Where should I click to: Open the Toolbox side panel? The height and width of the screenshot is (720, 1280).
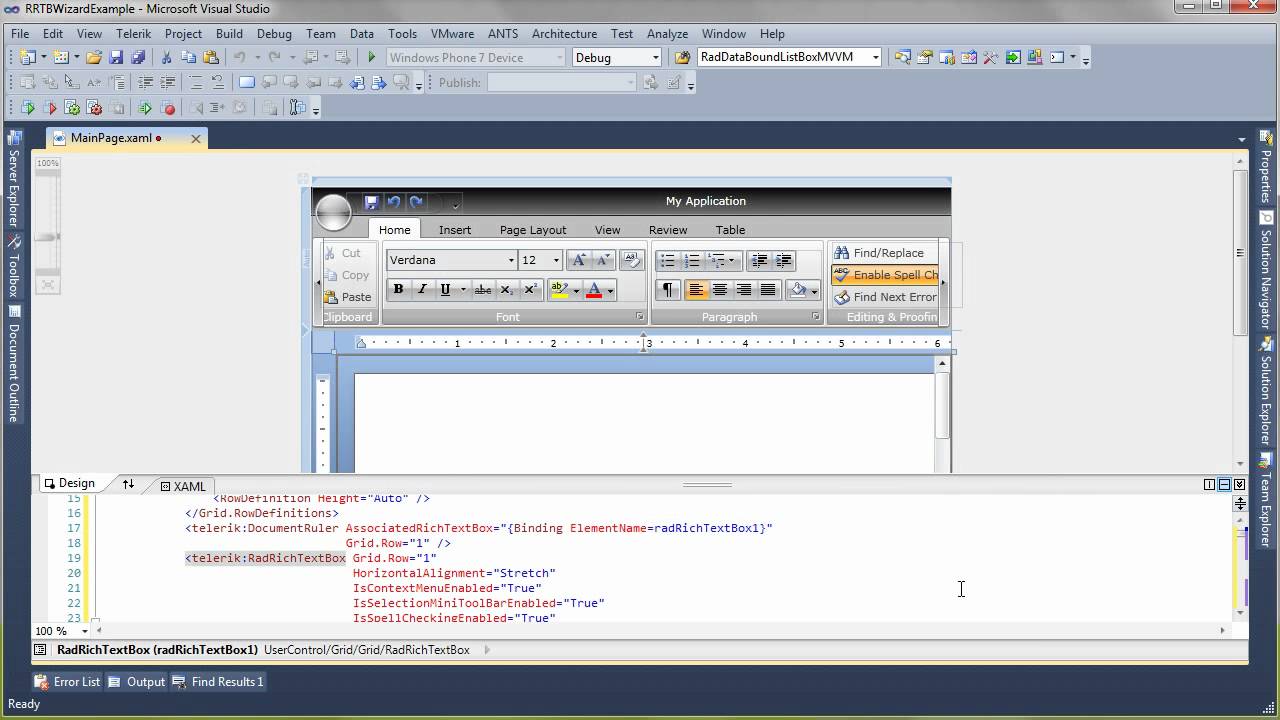[x=14, y=268]
